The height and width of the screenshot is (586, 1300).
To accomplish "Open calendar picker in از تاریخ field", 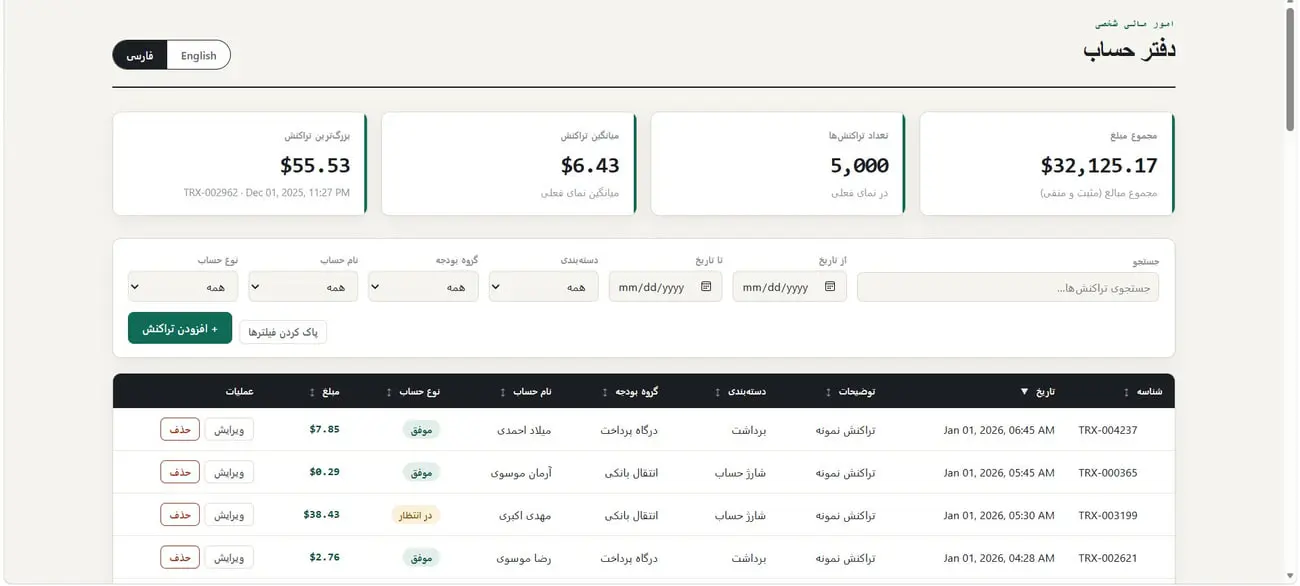I will pos(830,287).
